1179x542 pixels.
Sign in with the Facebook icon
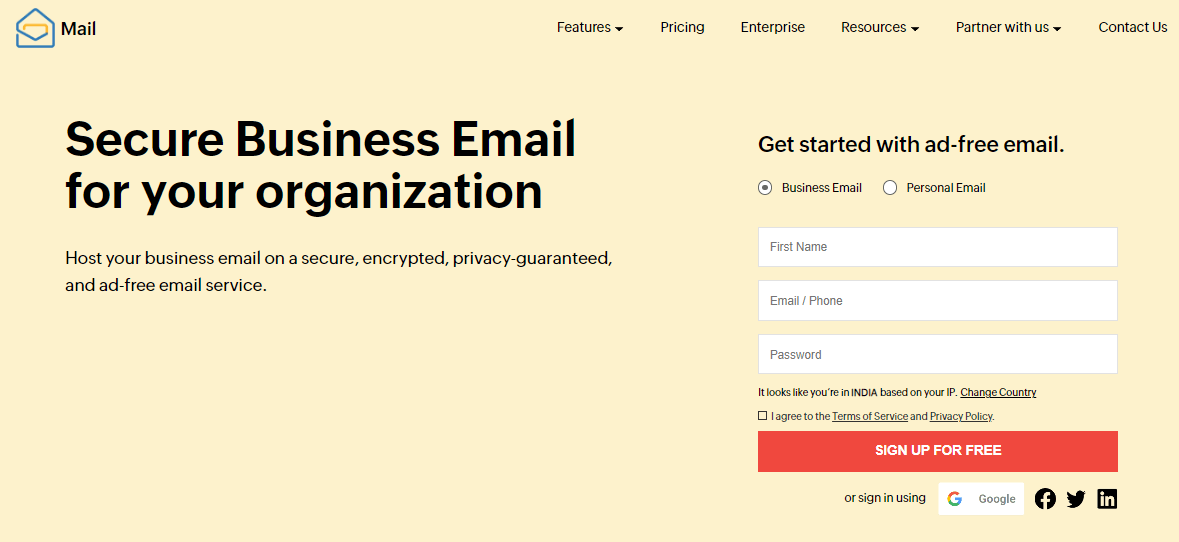(x=1045, y=498)
